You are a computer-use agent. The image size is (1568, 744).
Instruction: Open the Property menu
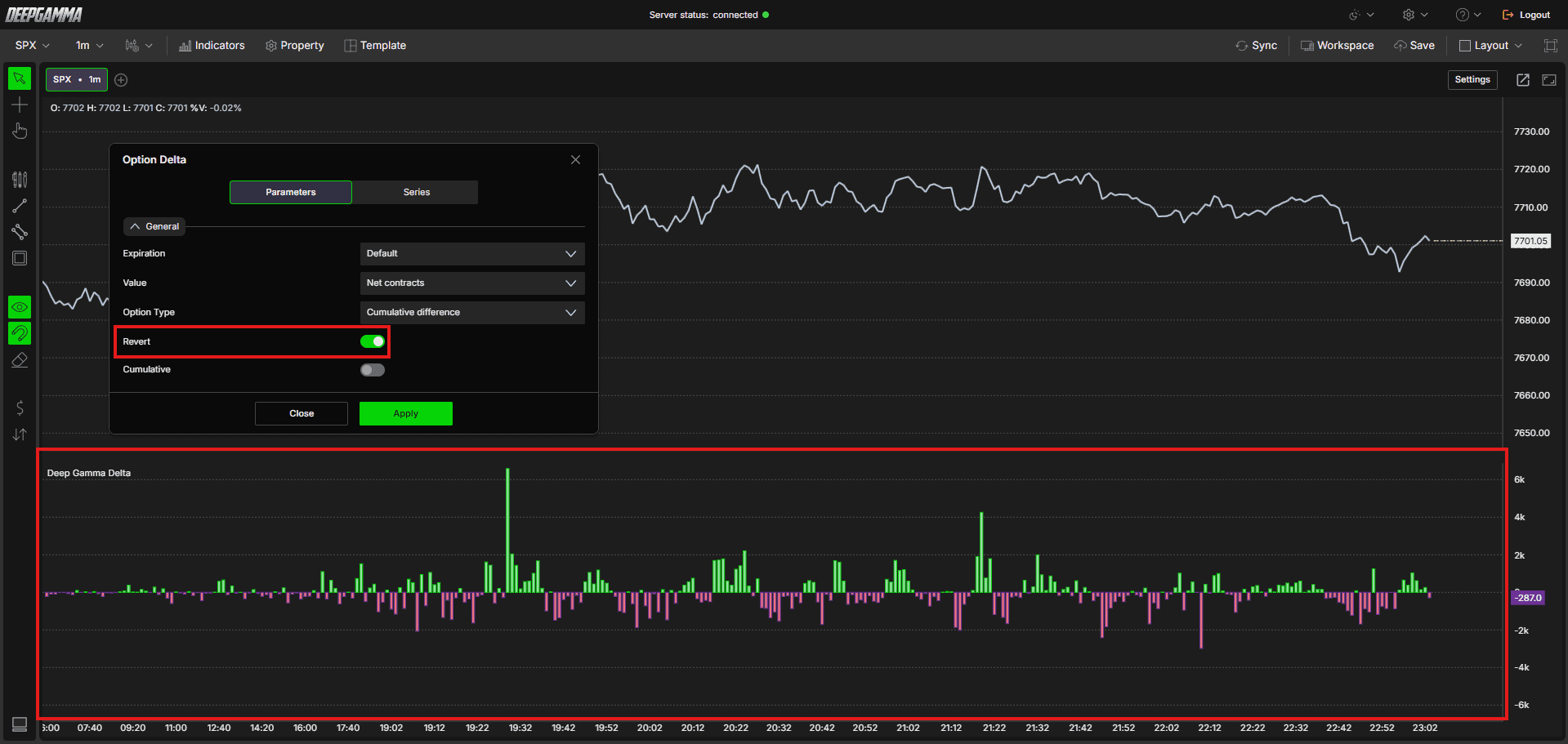click(x=295, y=46)
